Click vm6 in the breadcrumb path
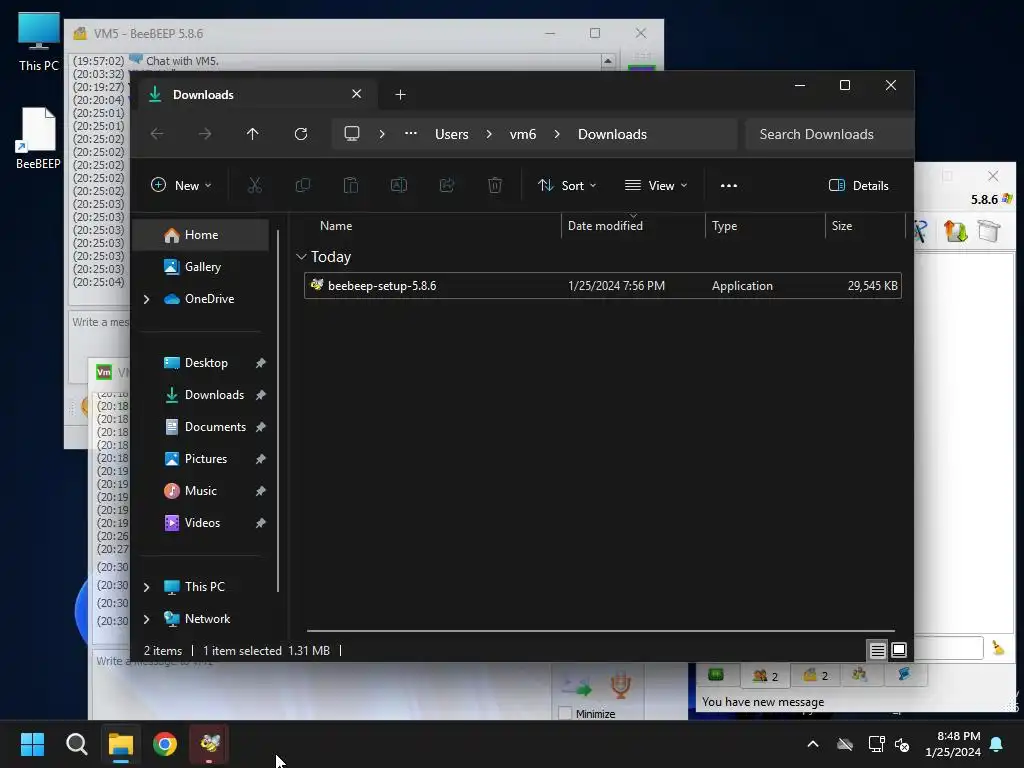Screen dimensions: 1024x768 tap(523, 134)
